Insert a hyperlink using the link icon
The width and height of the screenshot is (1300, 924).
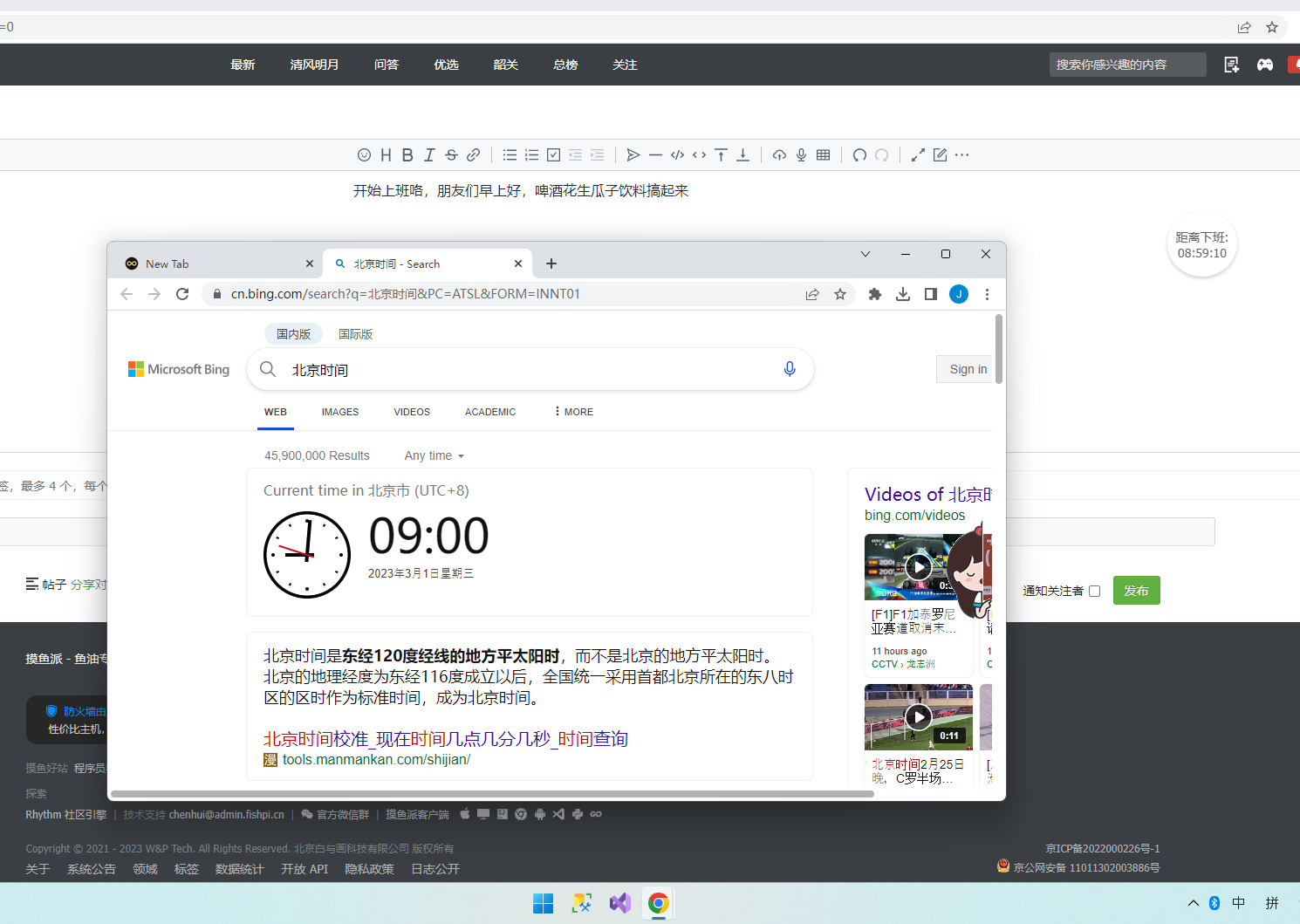point(473,155)
